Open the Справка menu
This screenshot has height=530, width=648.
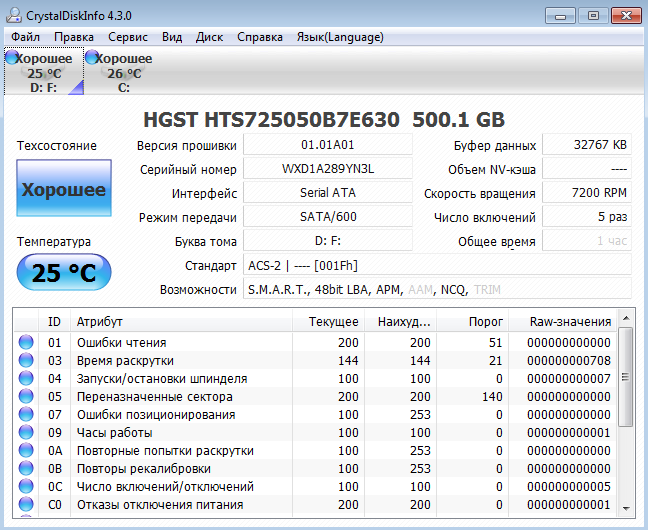pyautogui.click(x=260, y=37)
